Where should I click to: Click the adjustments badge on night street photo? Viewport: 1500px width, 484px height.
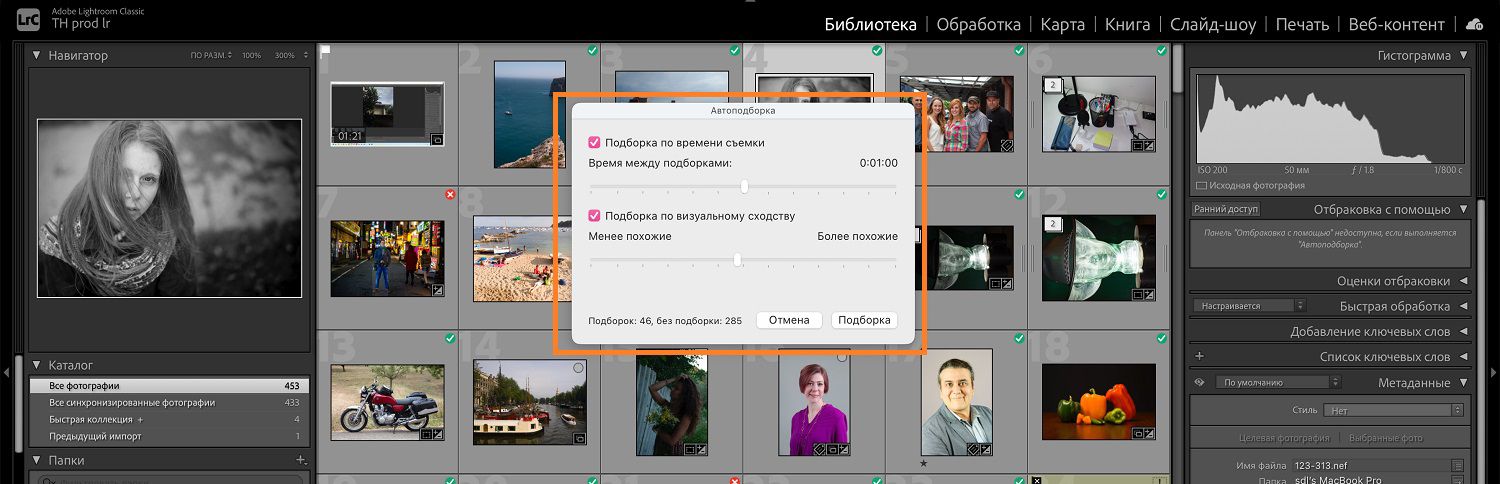tap(437, 290)
